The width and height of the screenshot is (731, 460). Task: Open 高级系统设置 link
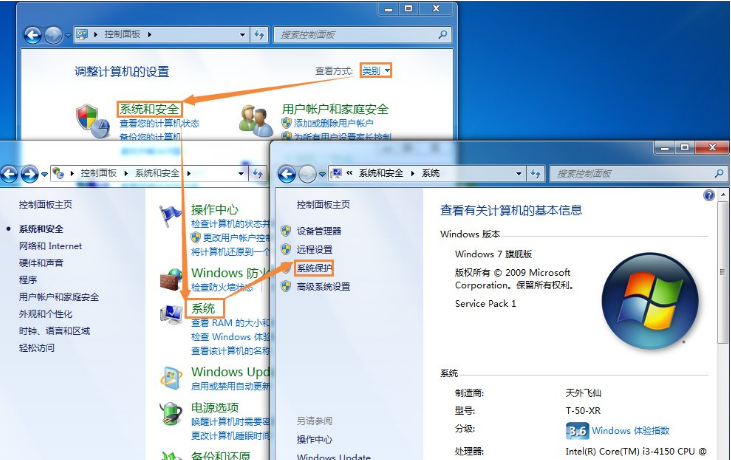point(323,287)
